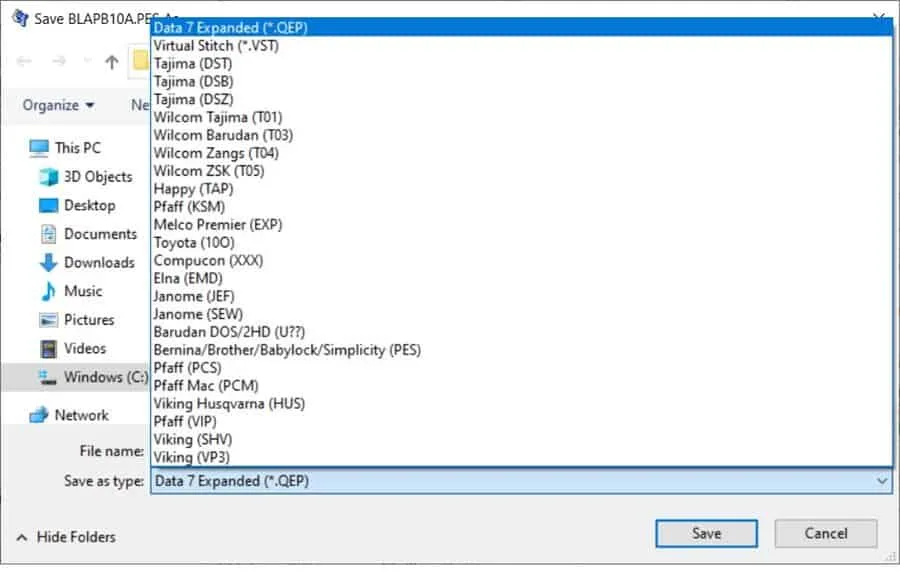Viewport: 900px width, 573px height.
Task: Open Documents in navigation pane
Action: (x=100, y=234)
